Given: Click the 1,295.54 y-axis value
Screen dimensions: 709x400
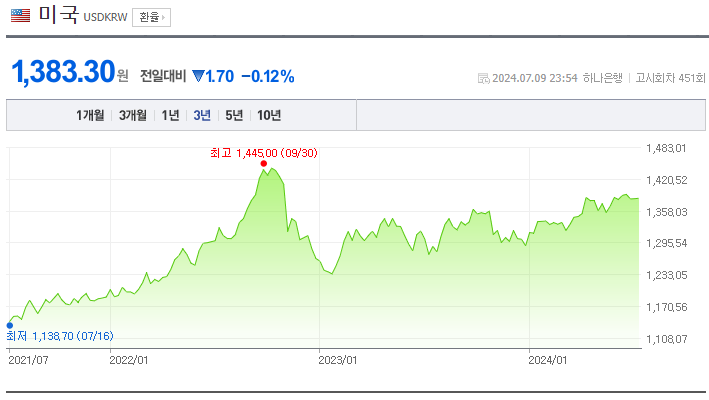Looking at the screenshot, I should click(666, 243).
